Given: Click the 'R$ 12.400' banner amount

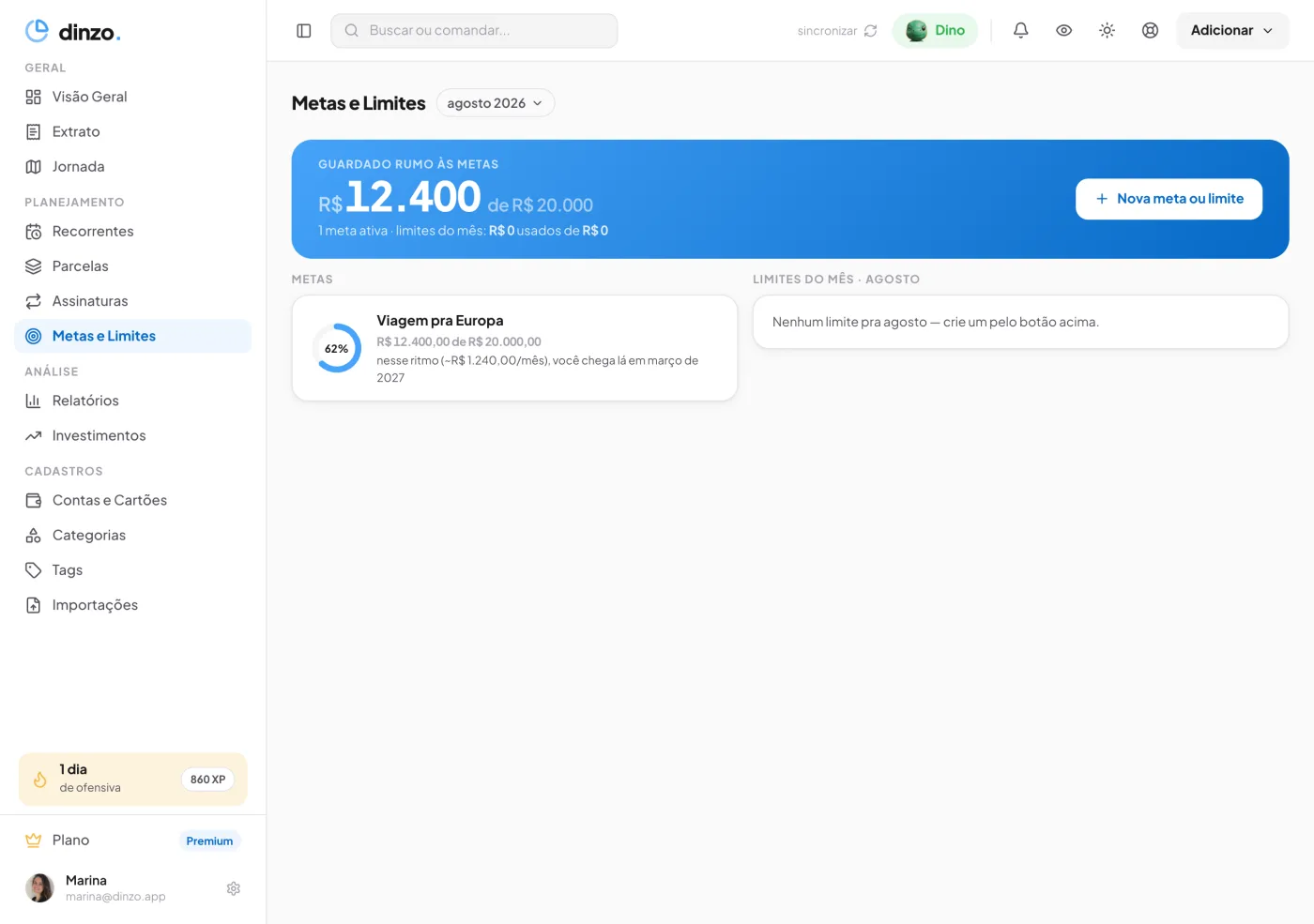Looking at the screenshot, I should click(400, 198).
